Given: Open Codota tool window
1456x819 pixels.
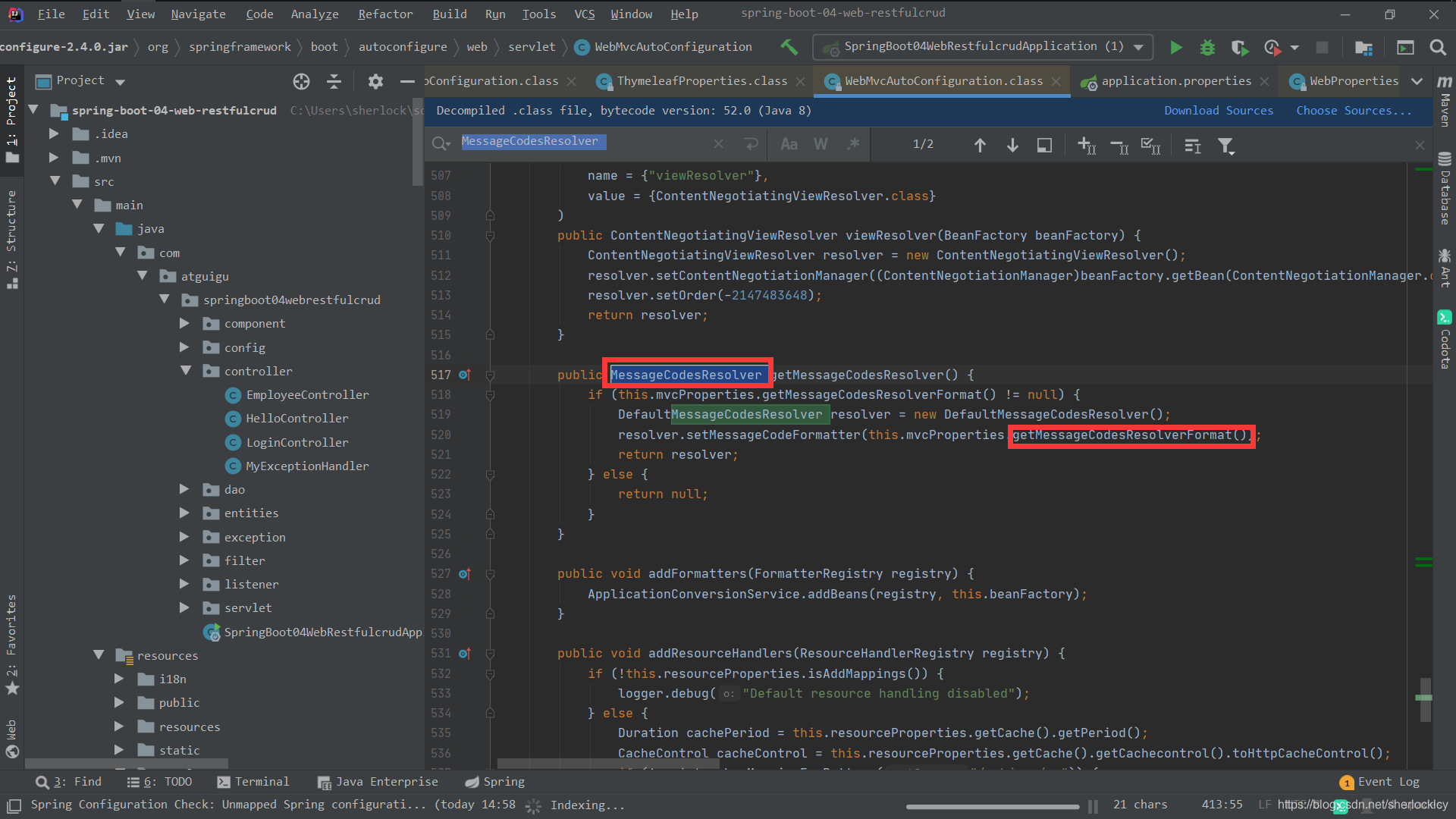Looking at the screenshot, I should click(1445, 340).
